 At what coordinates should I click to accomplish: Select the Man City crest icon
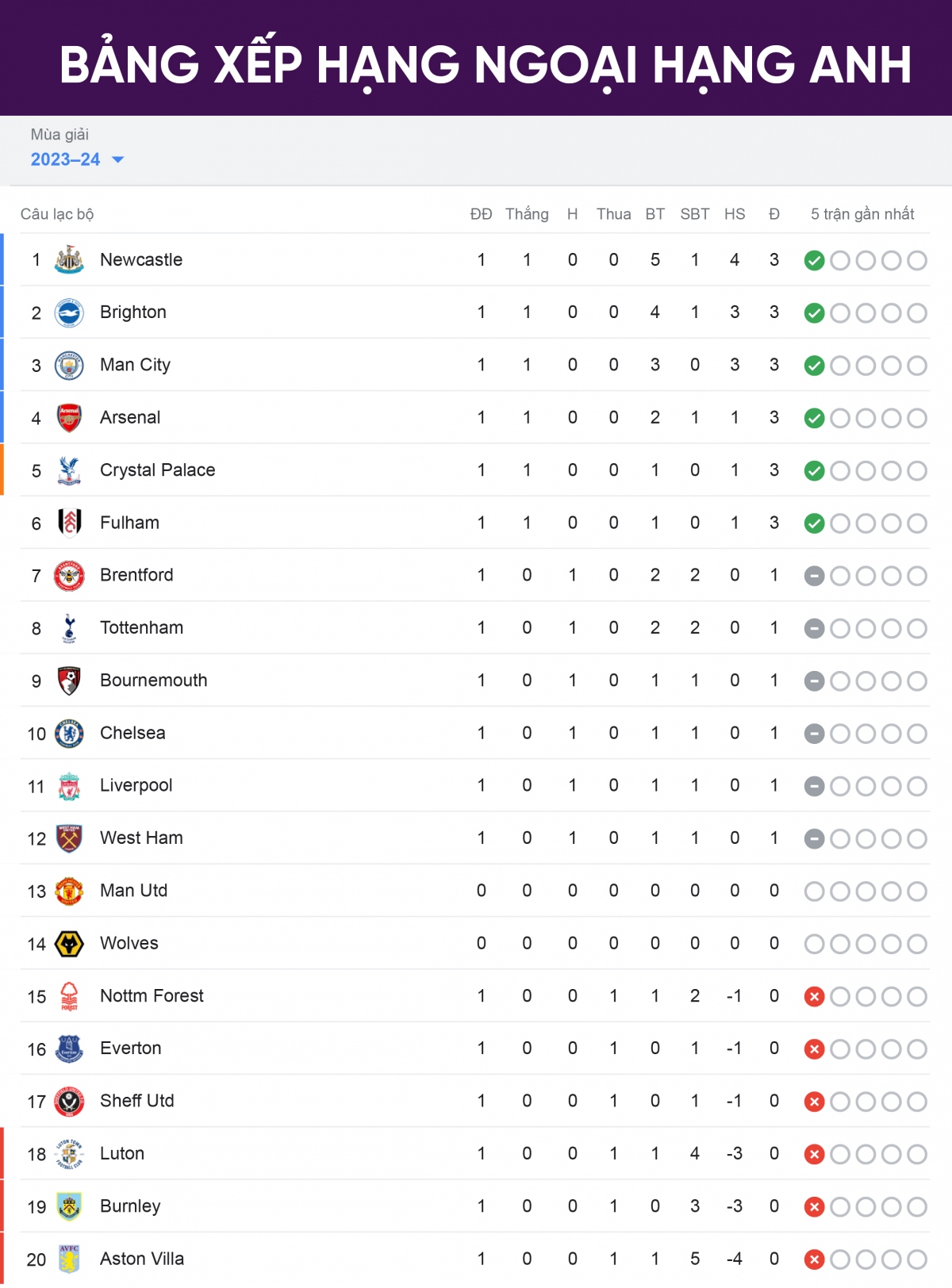click(x=69, y=366)
